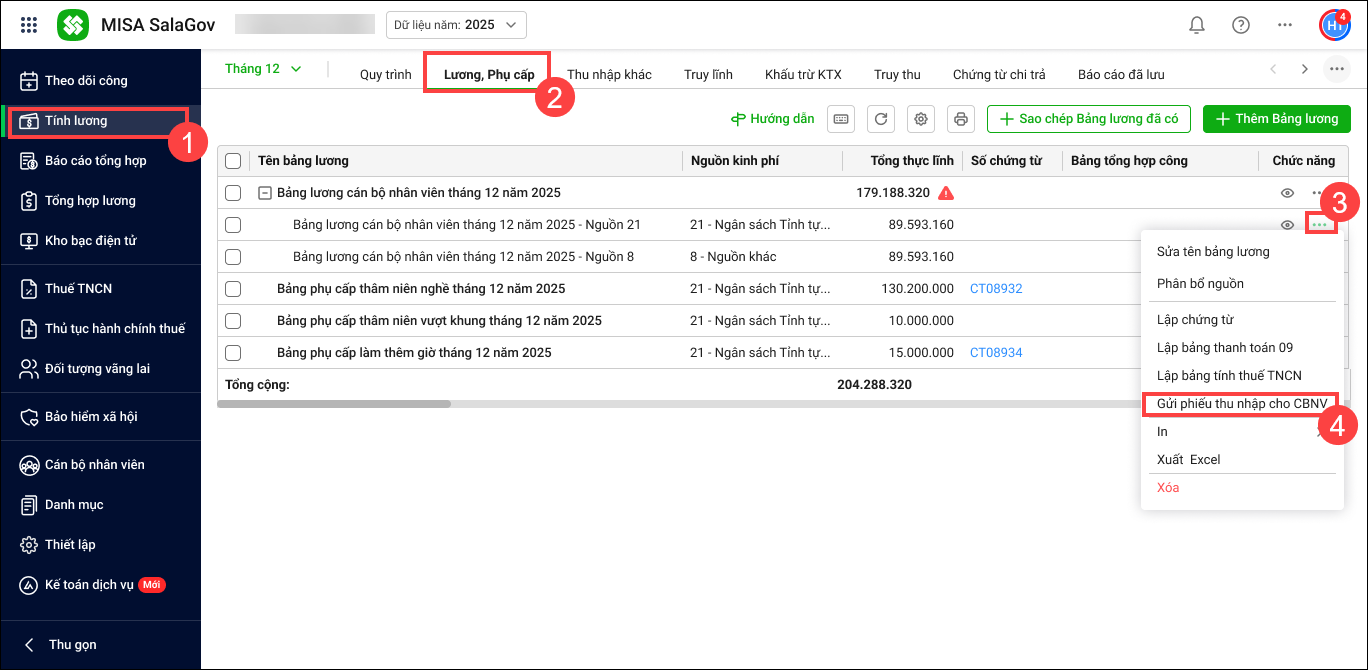Check the box for Bảng phụ cấp thâm niên nghề
The height and width of the screenshot is (670, 1368).
(233, 289)
